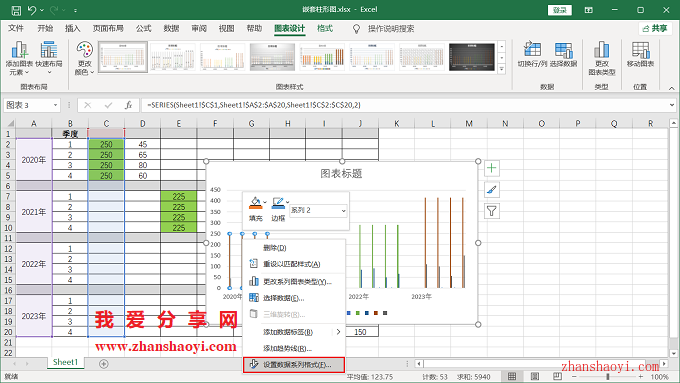Open Change Colors (更改颜色) palette
The image size is (680, 383).
84,58
